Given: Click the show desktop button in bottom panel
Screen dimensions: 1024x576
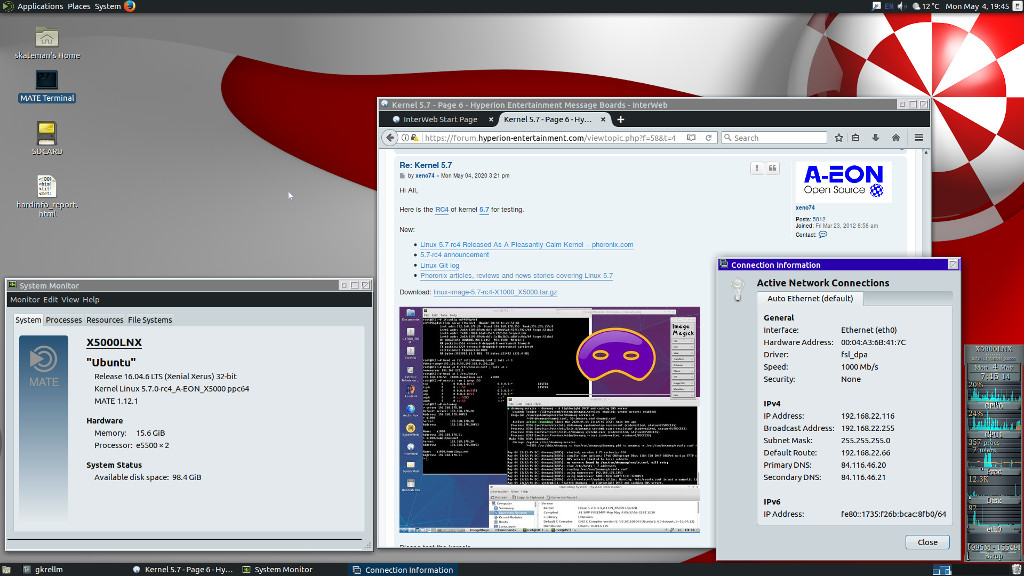Looking at the screenshot, I should point(7,569).
